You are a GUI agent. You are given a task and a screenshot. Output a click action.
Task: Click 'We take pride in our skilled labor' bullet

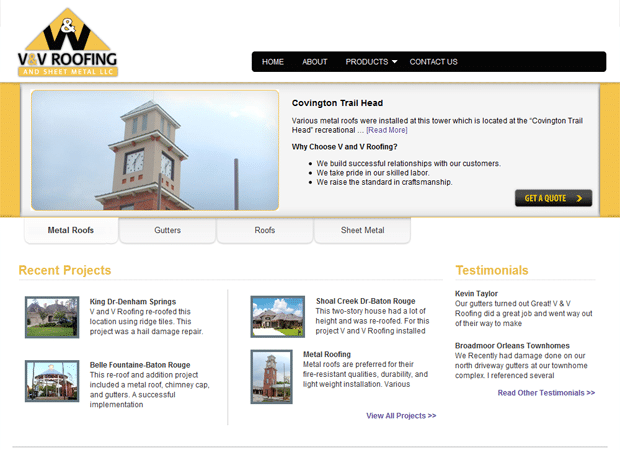[x=372, y=173]
